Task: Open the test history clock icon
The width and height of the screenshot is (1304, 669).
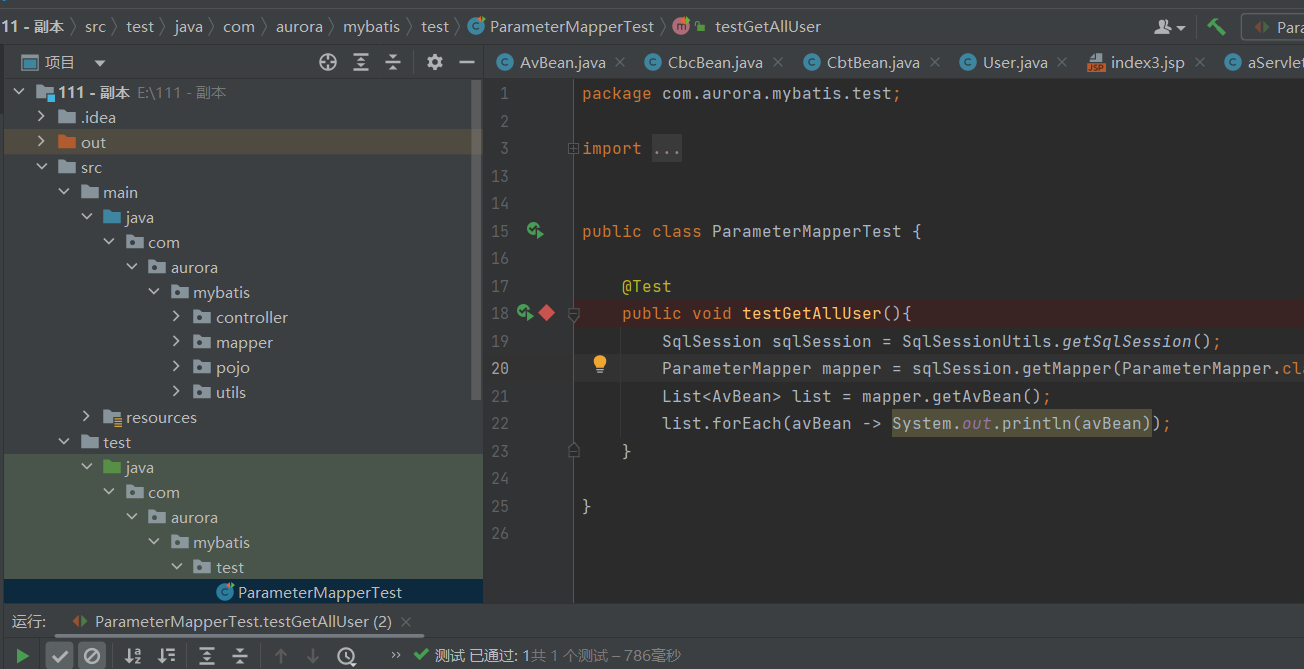Action: pos(346,656)
